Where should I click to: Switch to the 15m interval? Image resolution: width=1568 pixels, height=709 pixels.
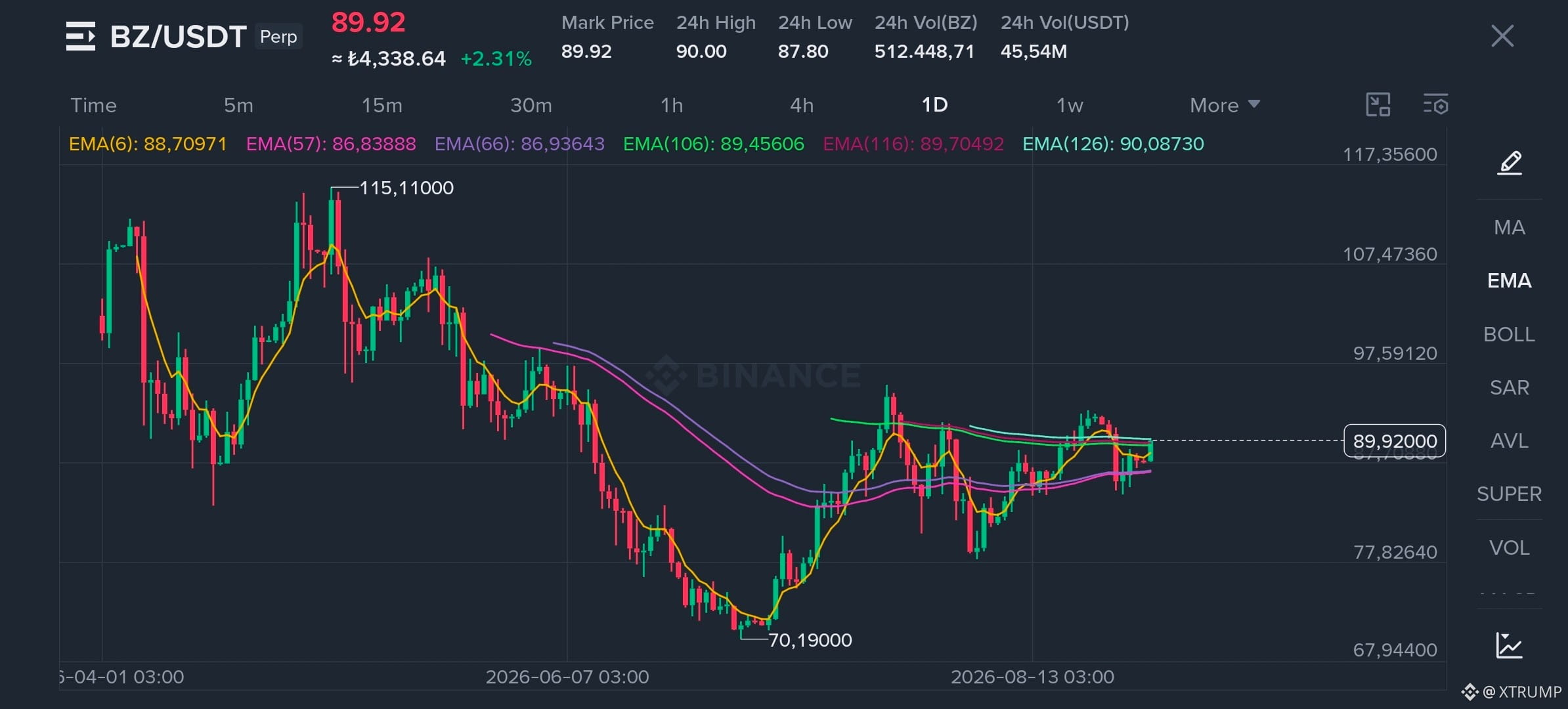[x=382, y=105]
